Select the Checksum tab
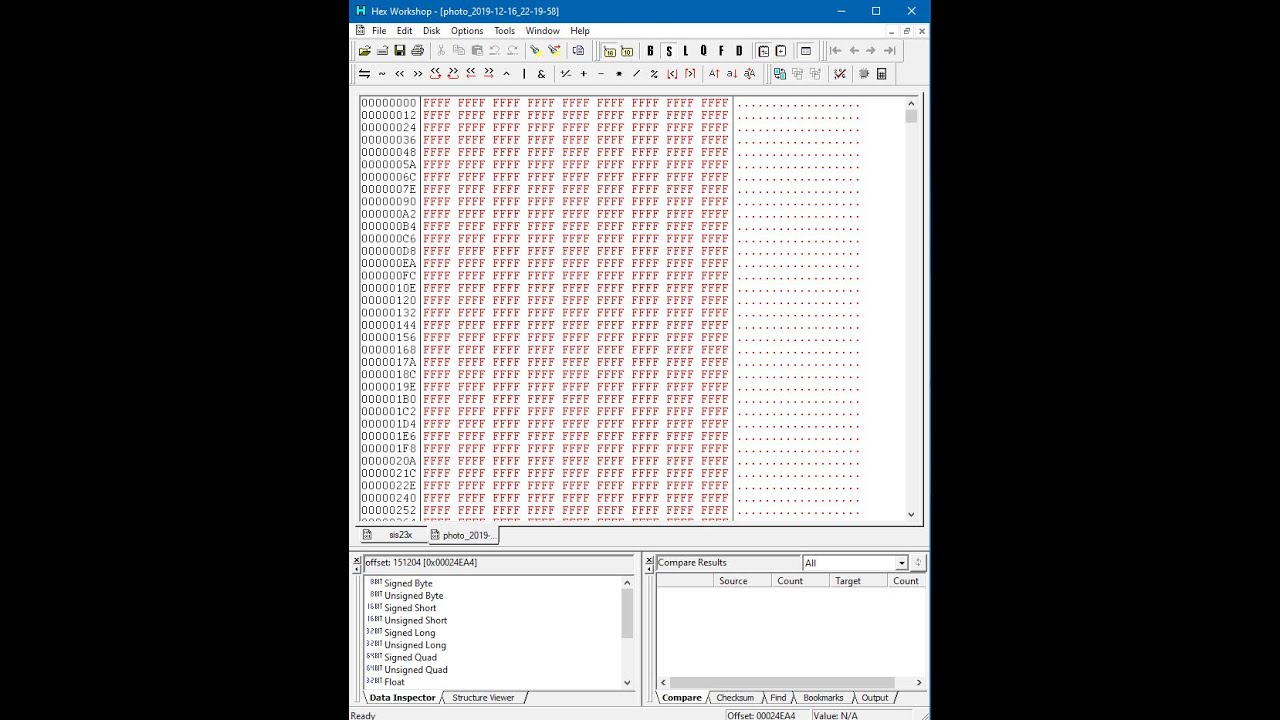 point(735,698)
